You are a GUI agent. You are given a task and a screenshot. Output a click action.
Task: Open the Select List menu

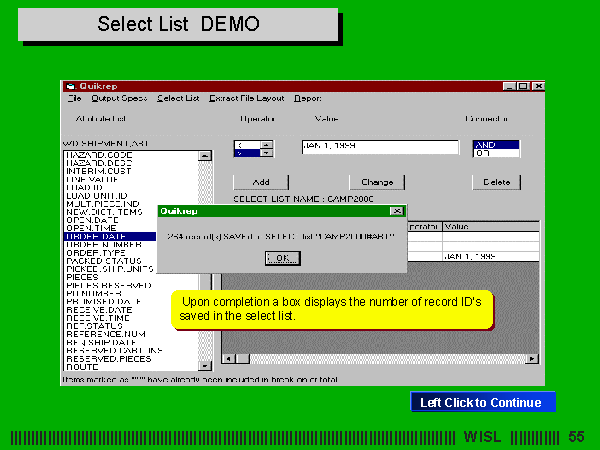coord(178,98)
